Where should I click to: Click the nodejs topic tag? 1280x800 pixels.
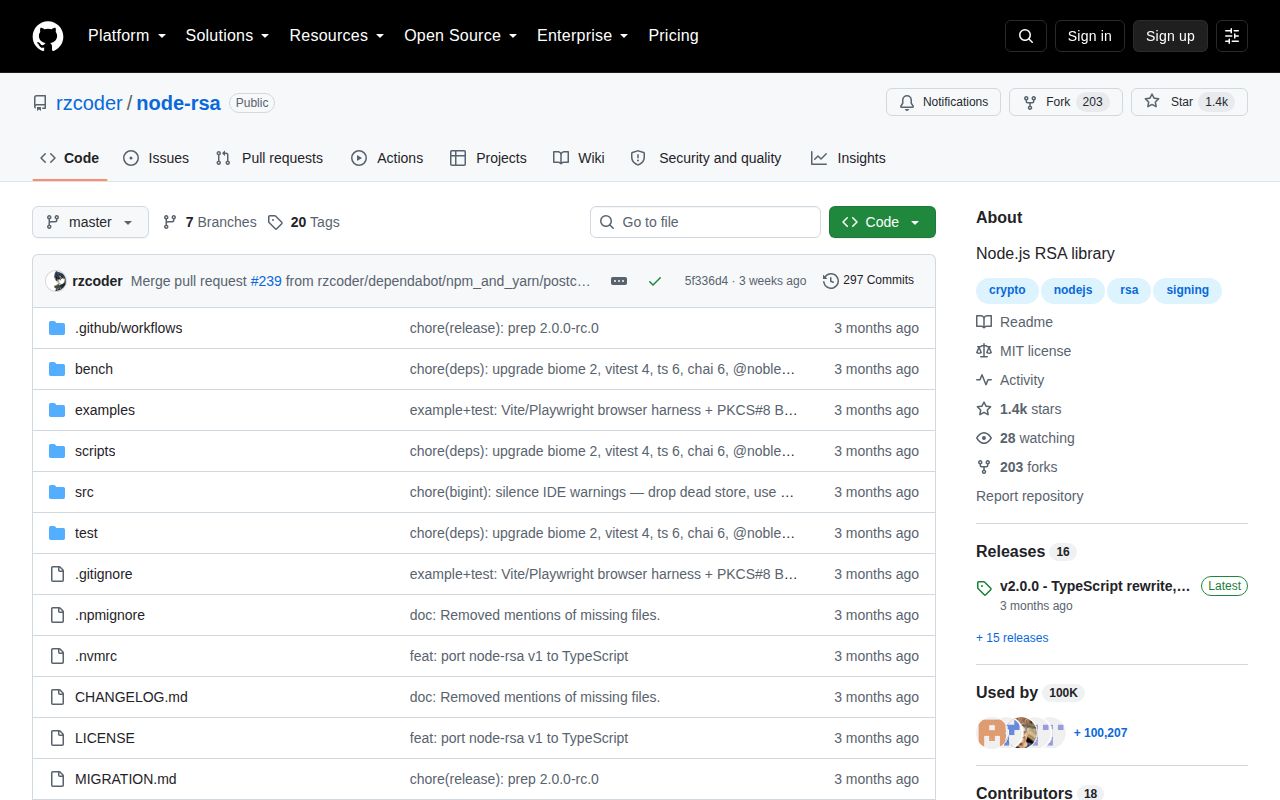coord(1073,290)
